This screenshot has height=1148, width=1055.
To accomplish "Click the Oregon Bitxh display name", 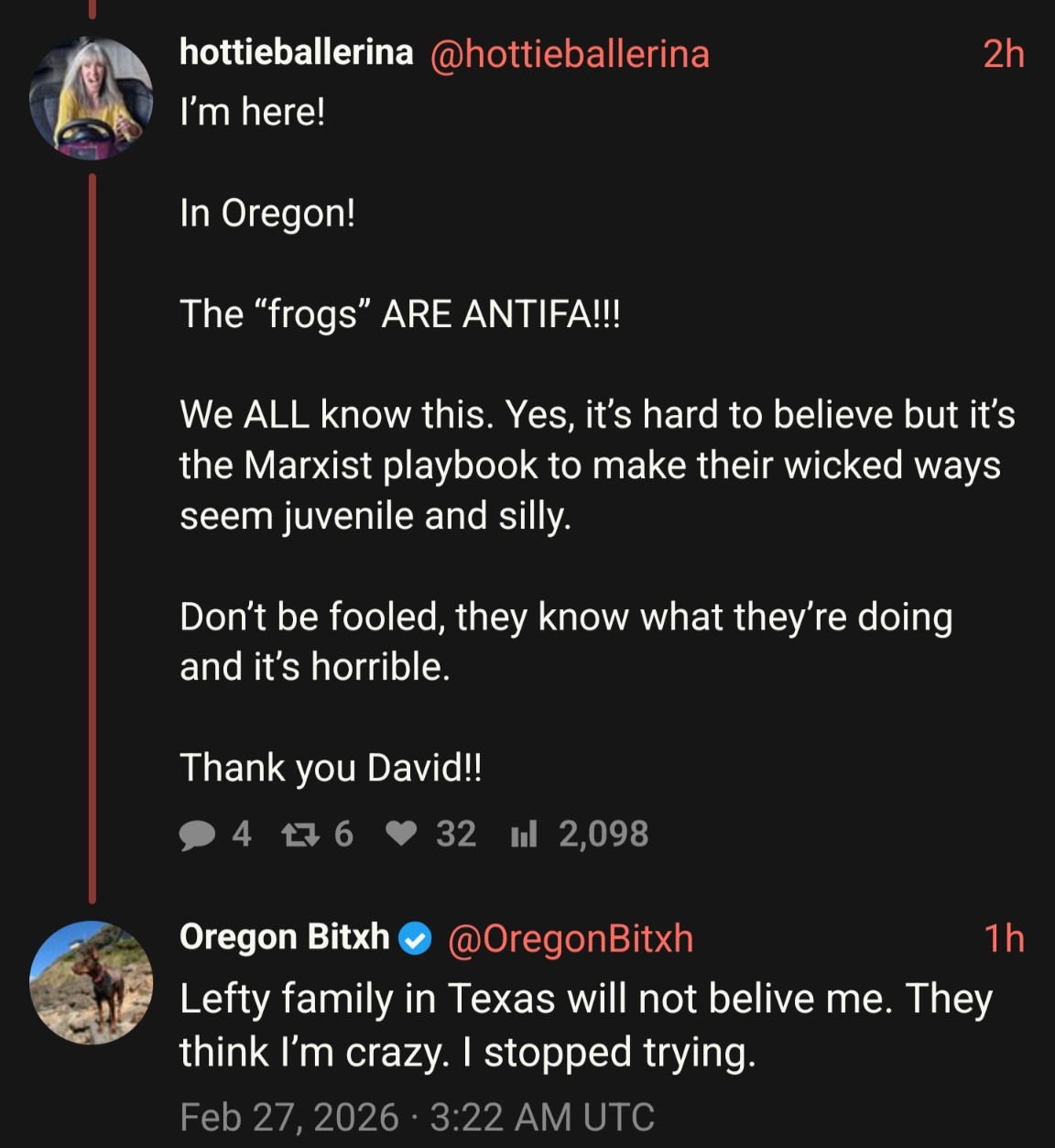I will (x=284, y=937).
